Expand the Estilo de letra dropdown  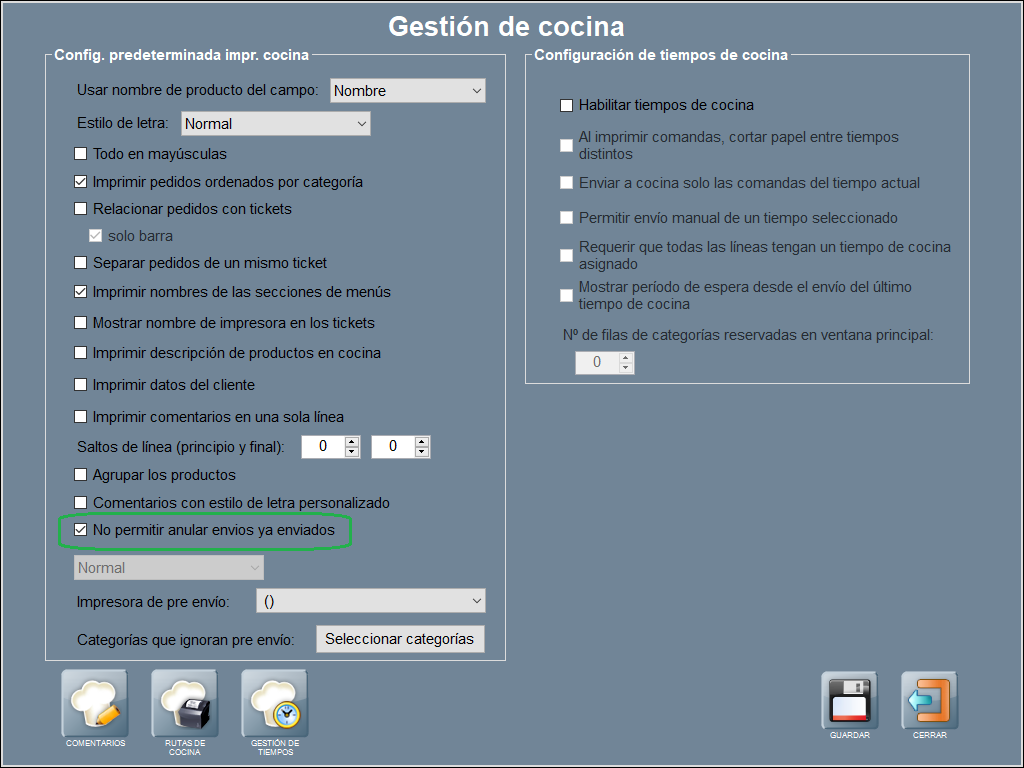click(x=275, y=124)
